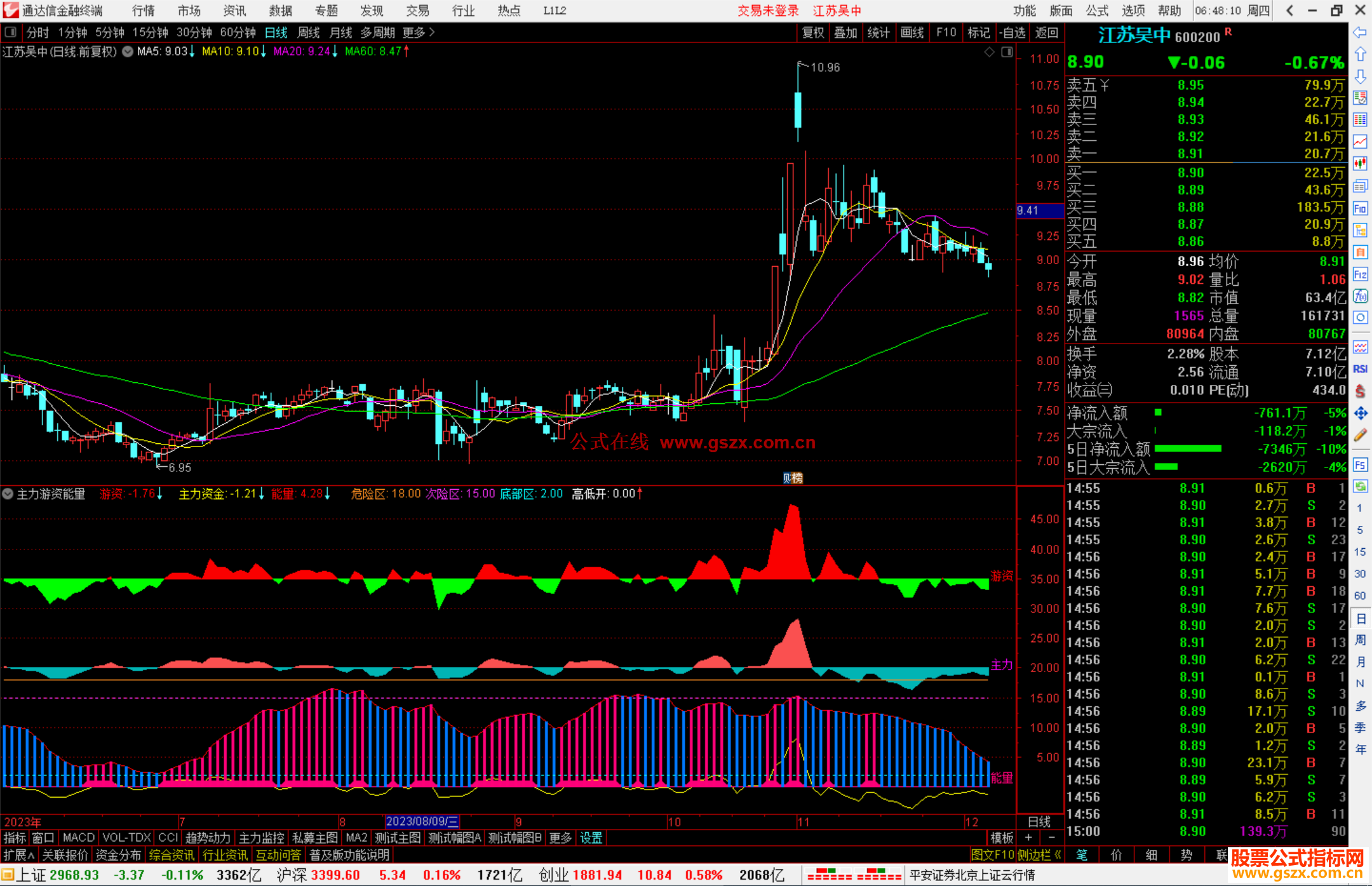Click the green refresh icon in sidebar
This screenshot has width=1372, height=886.
[x=1360, y=487]
